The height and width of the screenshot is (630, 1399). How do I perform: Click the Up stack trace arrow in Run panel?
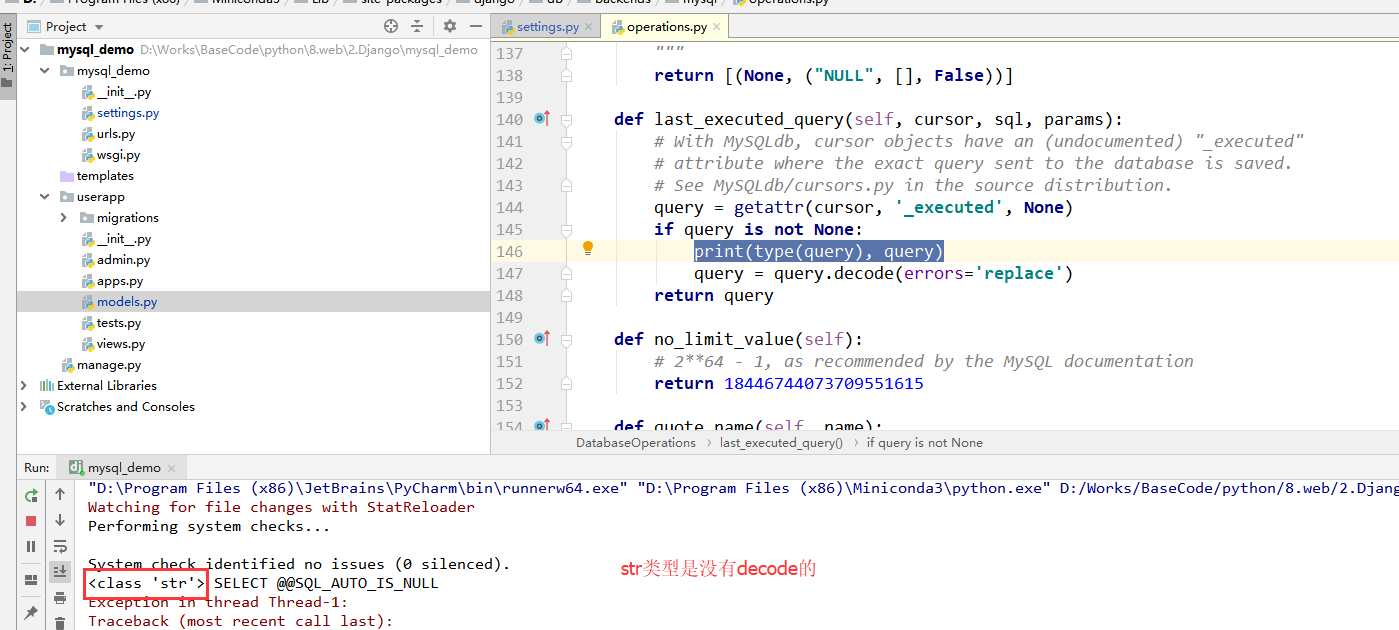tap(60, 494)
